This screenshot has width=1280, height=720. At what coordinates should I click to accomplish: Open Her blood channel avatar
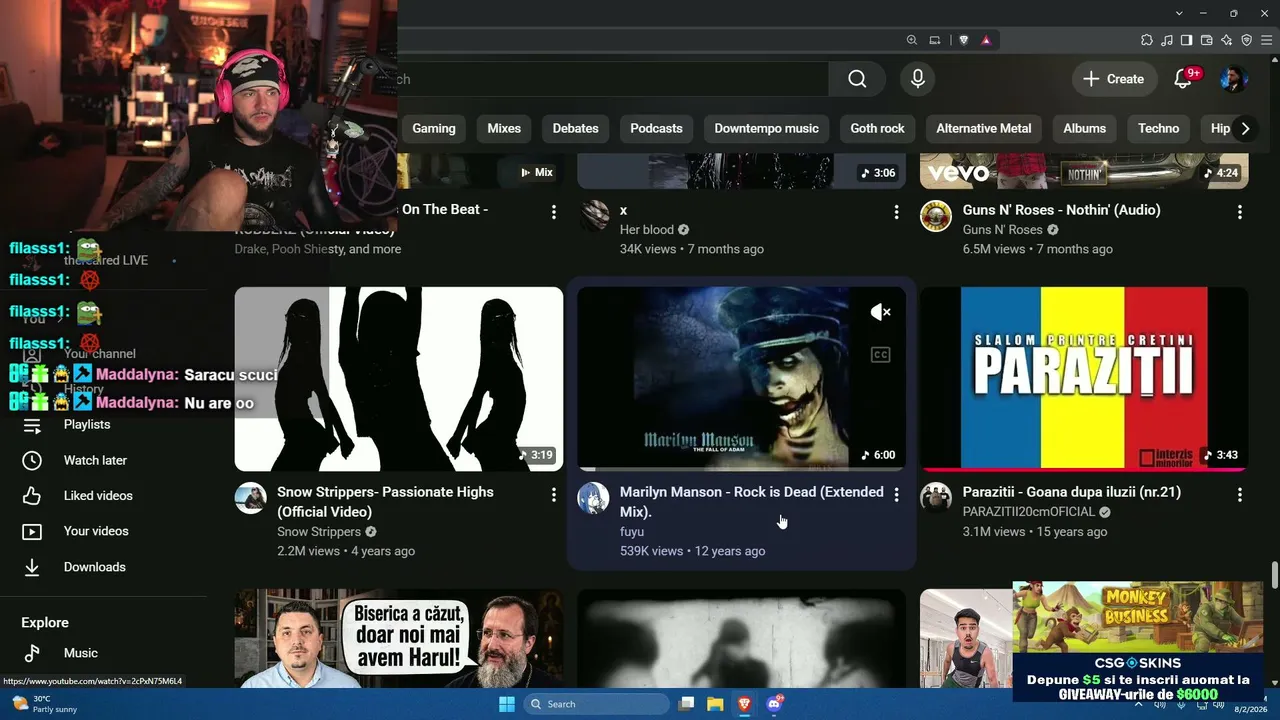(x=594, y=216)
